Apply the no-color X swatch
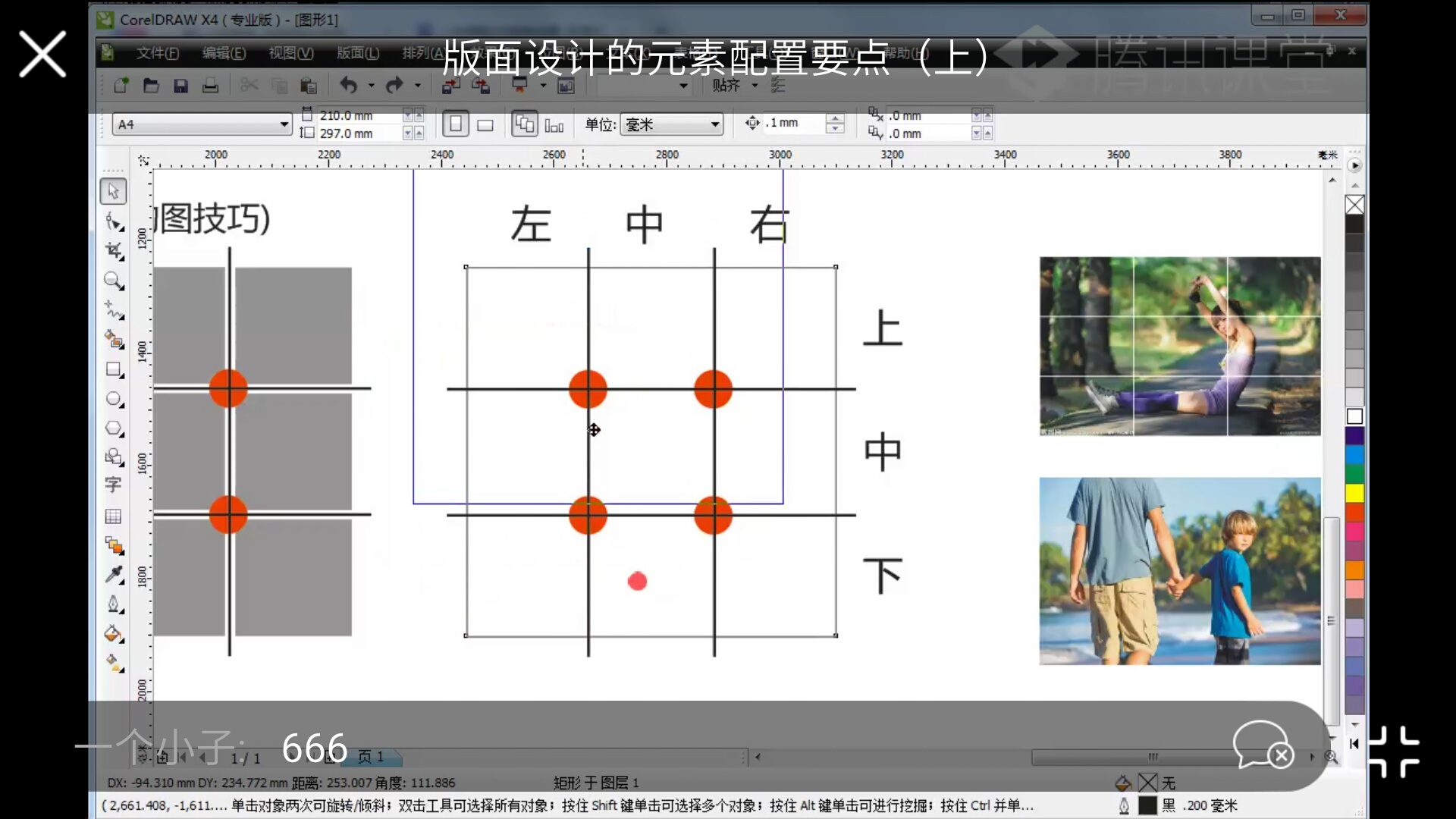 [1354, 205]
